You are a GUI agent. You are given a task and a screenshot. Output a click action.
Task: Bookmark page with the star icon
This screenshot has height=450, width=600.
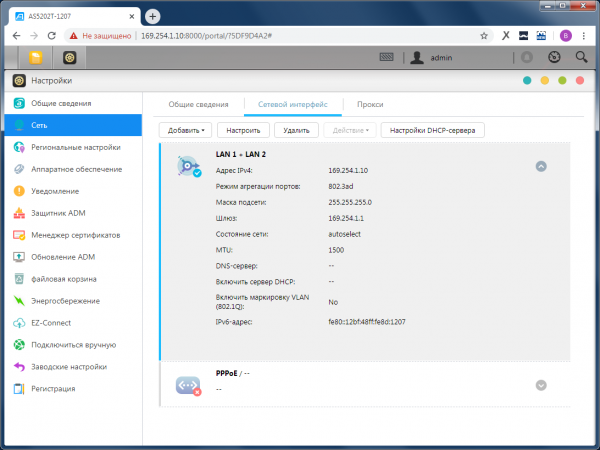coord(484,34)
